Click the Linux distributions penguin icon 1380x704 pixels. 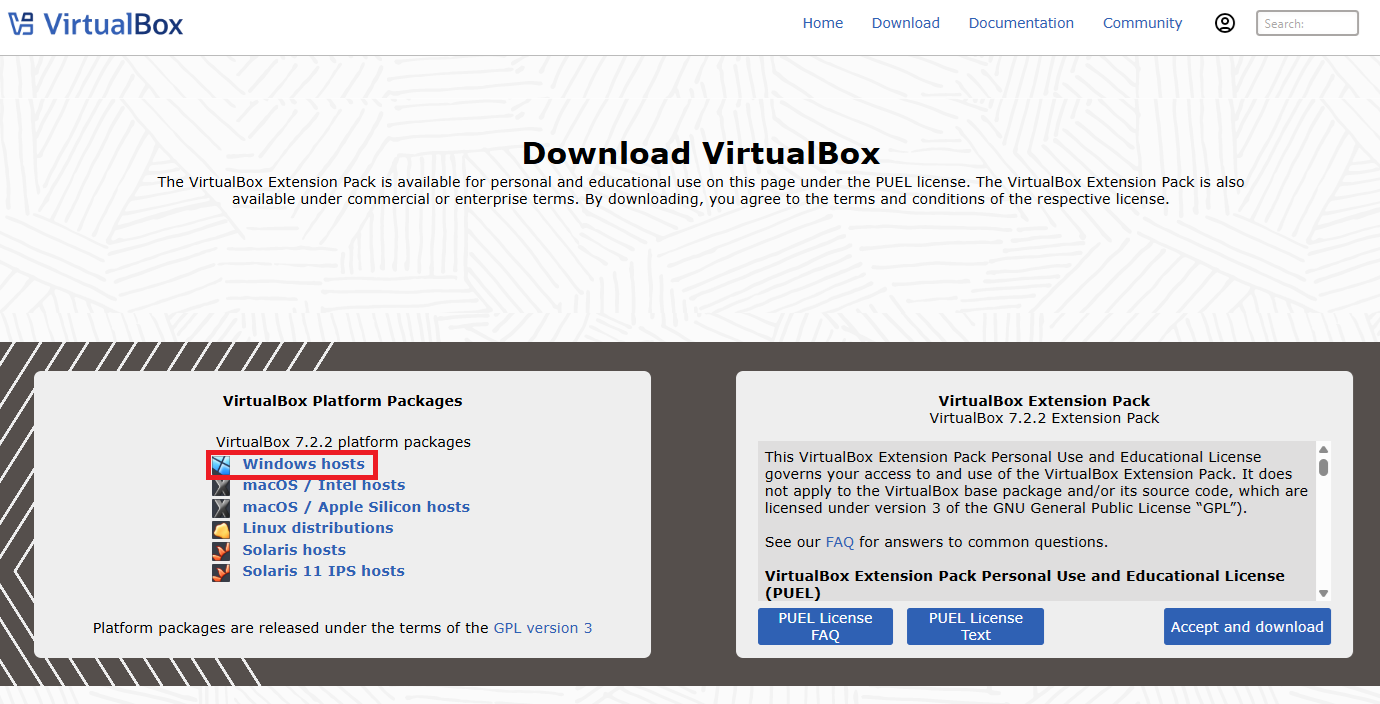(221, 529)
